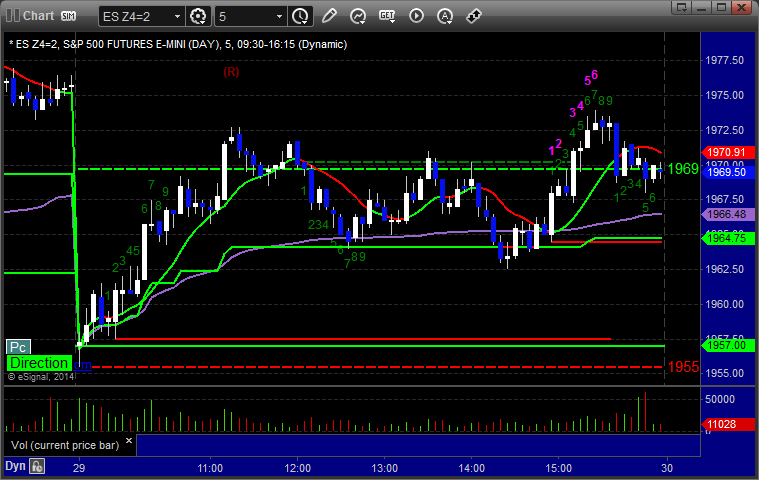Click the red 1970.91 price marker
The image size is (759, 480).
728,152
